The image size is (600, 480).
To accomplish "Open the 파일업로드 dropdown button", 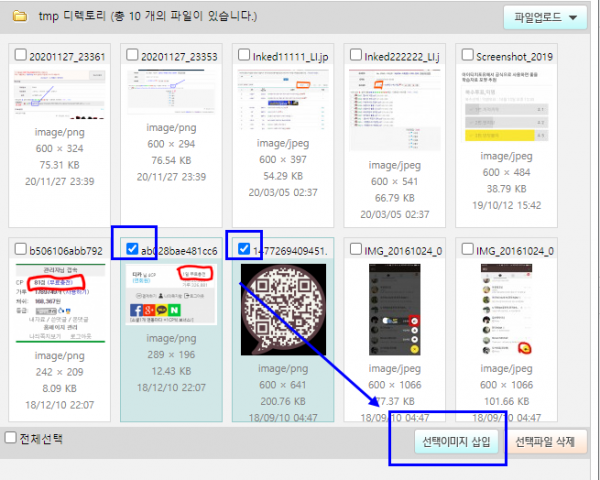I will point(546,17).
